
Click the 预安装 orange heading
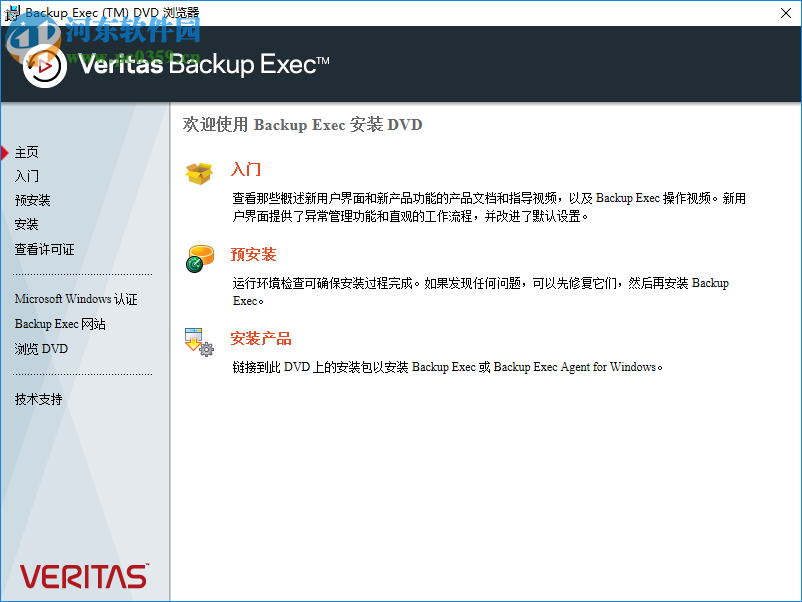pos(254,254)
